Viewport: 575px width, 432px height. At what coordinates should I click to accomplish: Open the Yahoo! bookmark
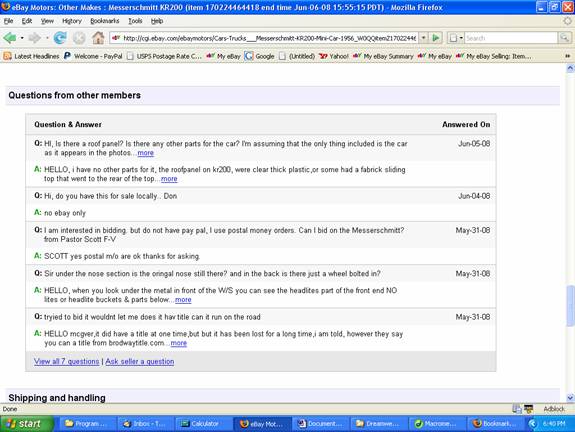(334, 56)
